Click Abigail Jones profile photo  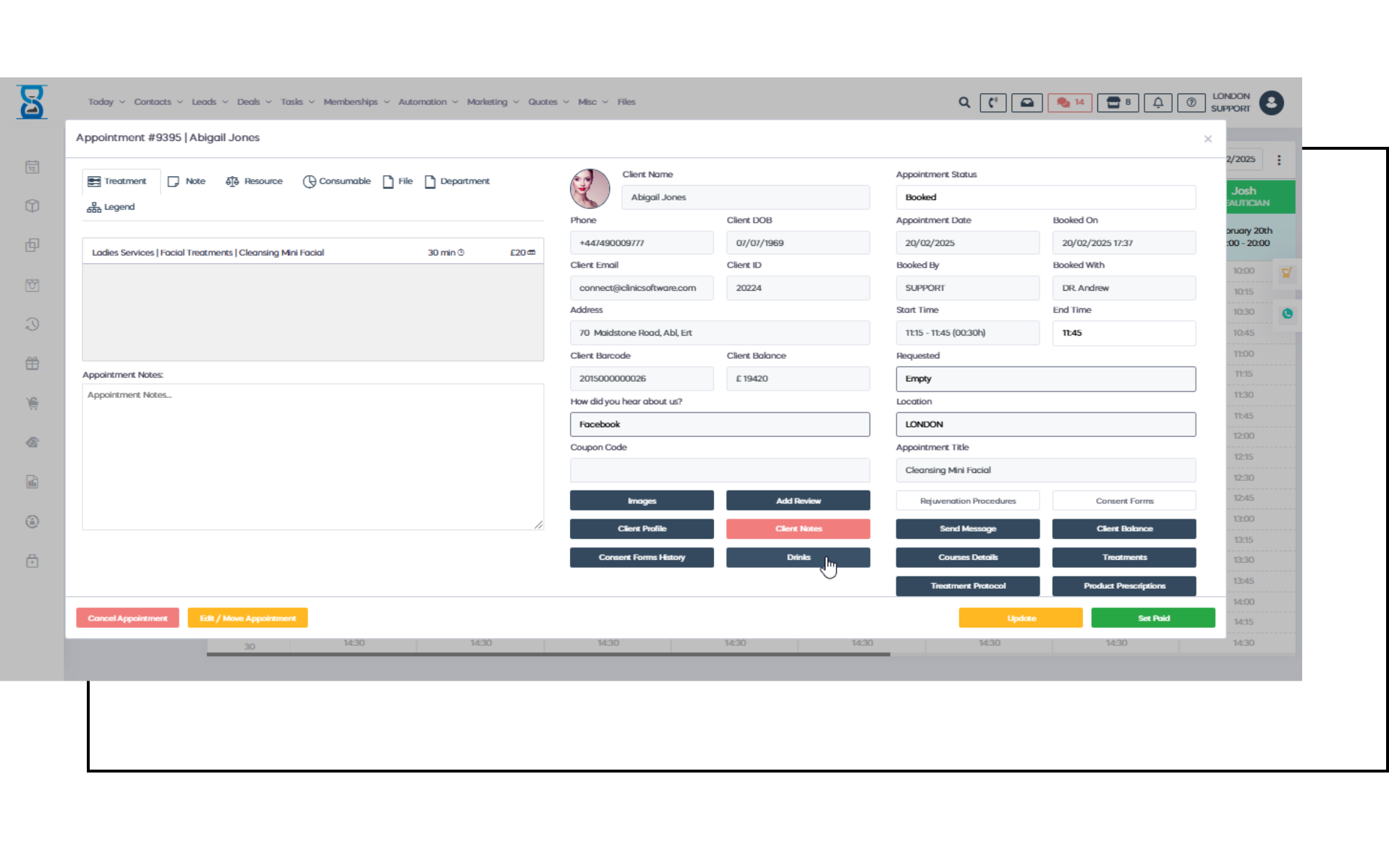(590, 189)
